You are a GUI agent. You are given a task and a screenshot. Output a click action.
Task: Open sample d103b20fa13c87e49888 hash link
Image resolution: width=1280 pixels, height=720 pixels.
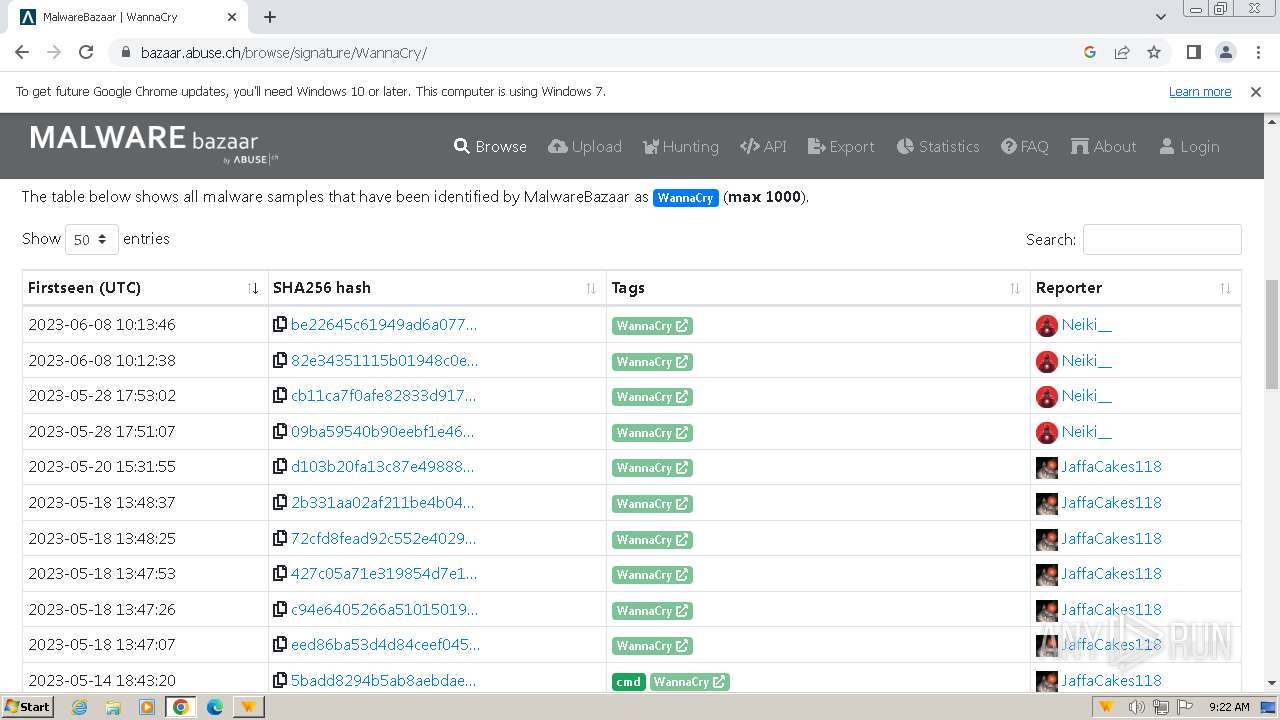coord(382,466)
